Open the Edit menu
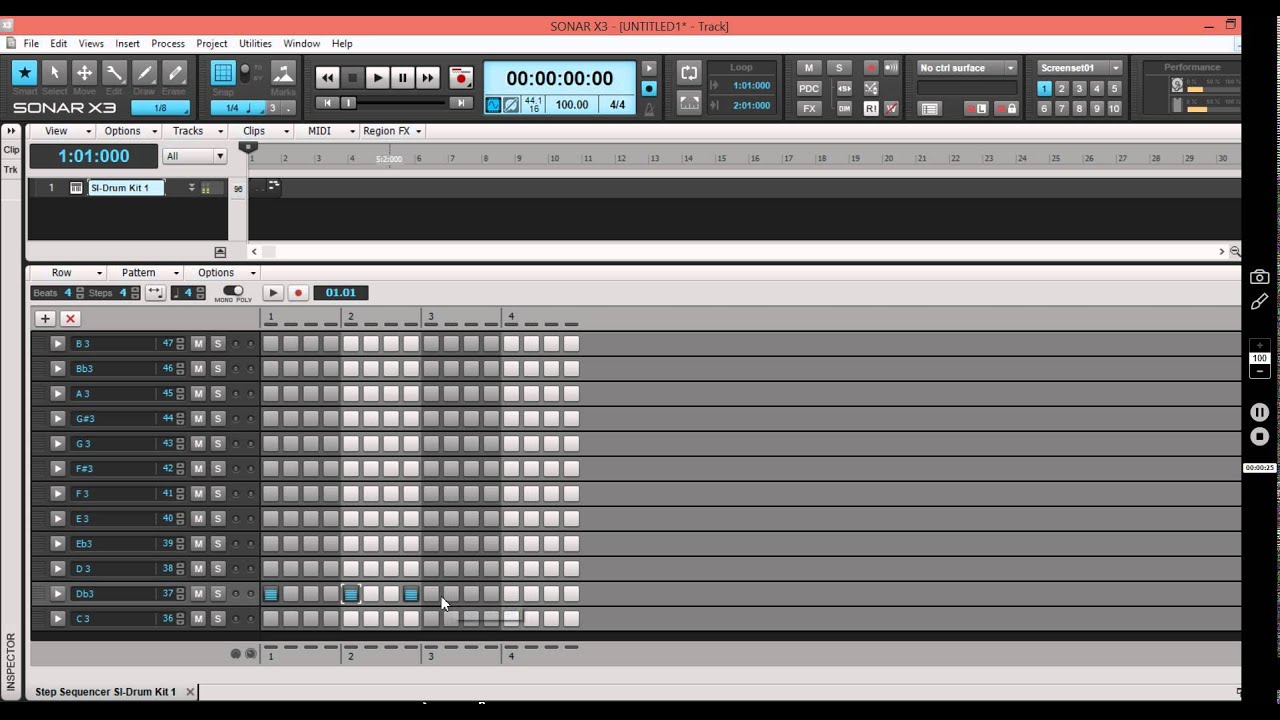The height and width of the screenshot is (720, 1280). (x=59, y=44)
